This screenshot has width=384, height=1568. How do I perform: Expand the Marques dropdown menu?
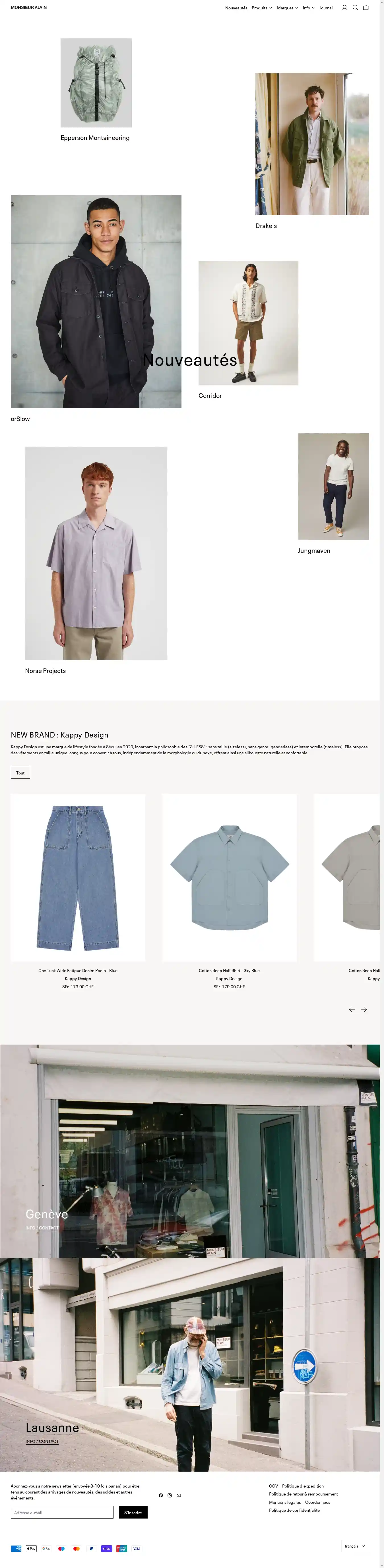[x=287, y=8]
